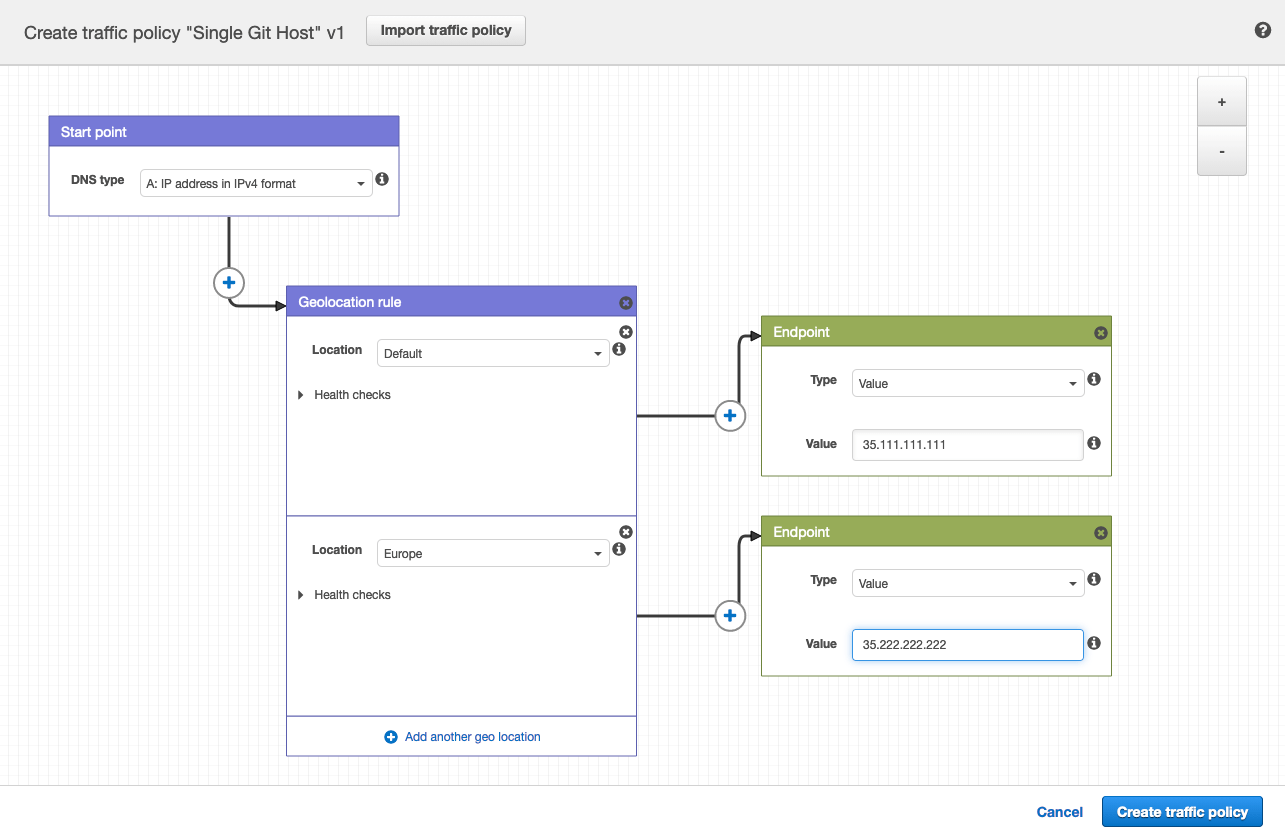This screenshot has width=1285, height=838.
Task: Open the Type dropdown on the top Endpoint
Action: pyautogui.click(x=966, y=383)
